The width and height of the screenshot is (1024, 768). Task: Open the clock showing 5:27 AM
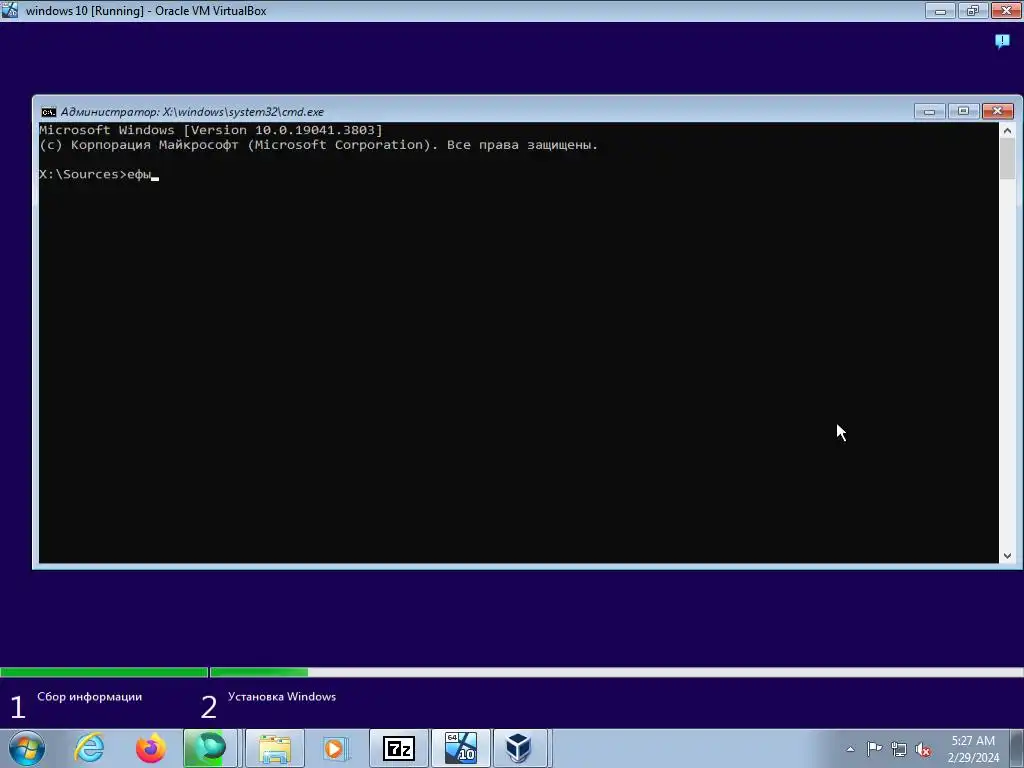point(973,748)
